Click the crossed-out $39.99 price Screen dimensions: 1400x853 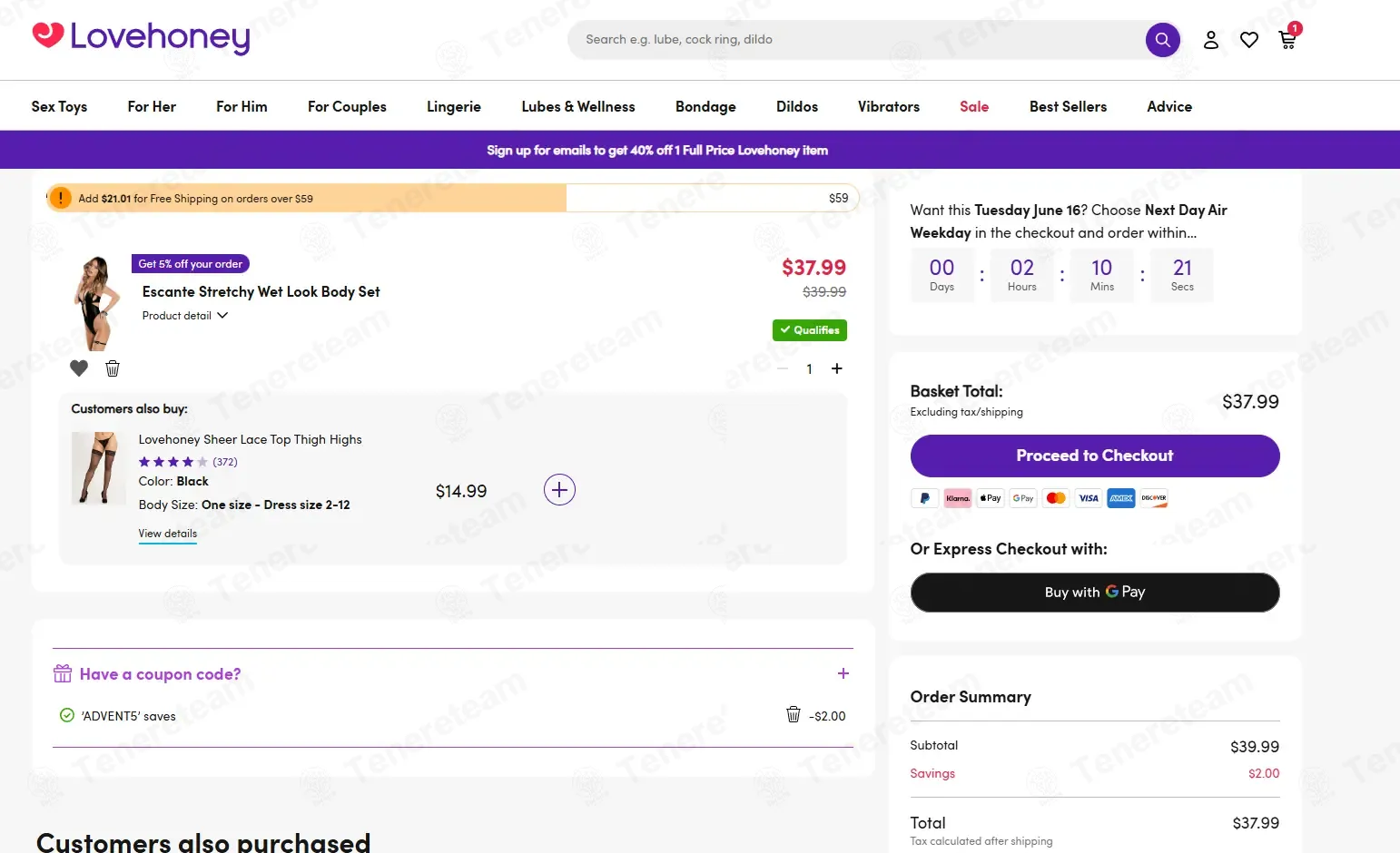[x=824, y=292]
